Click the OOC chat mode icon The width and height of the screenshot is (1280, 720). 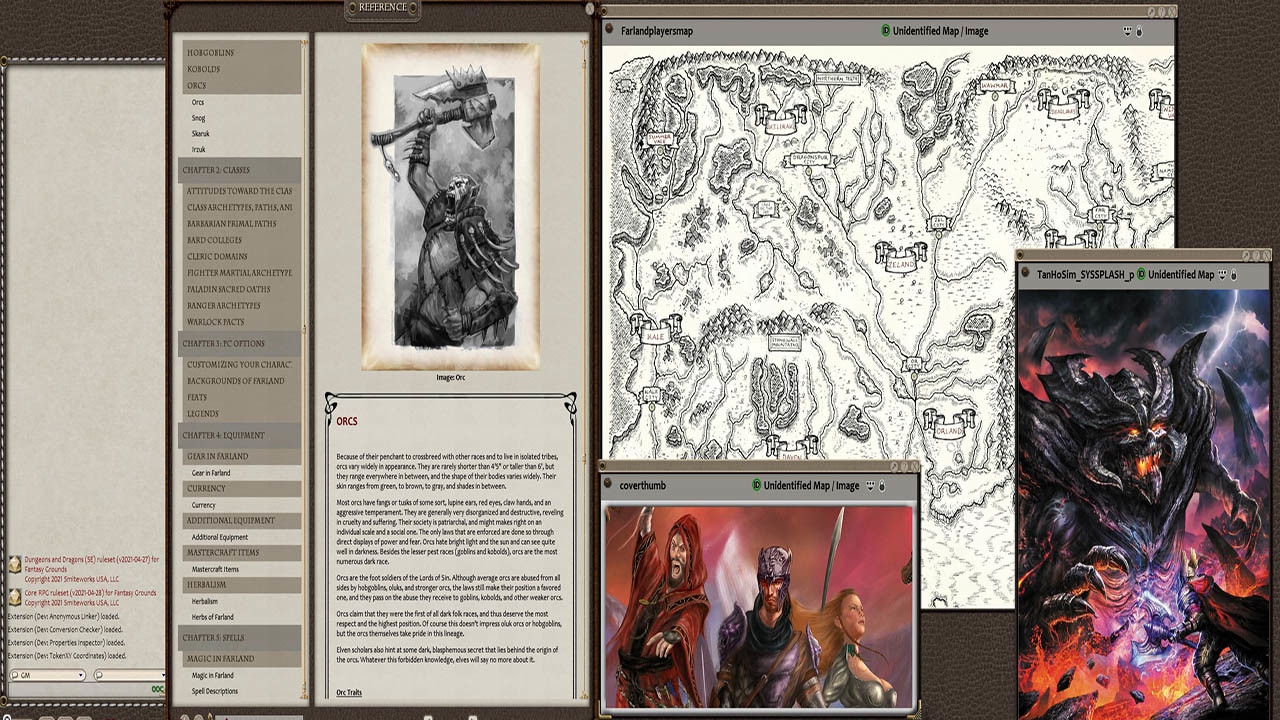coord(157,688)
